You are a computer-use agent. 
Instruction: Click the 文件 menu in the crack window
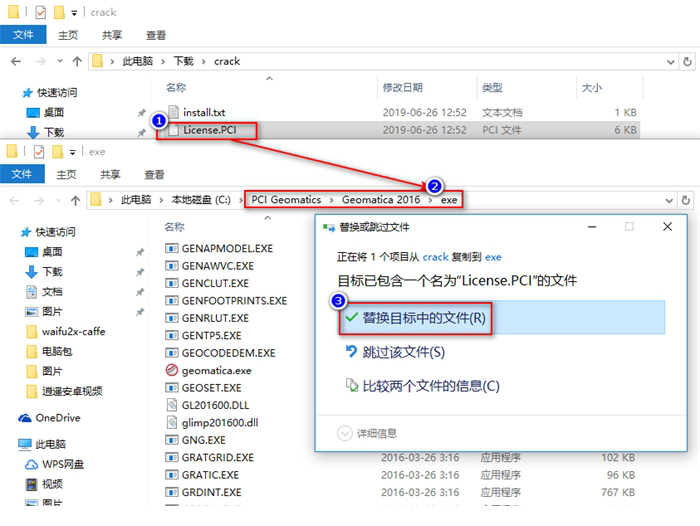pos(21,34)
